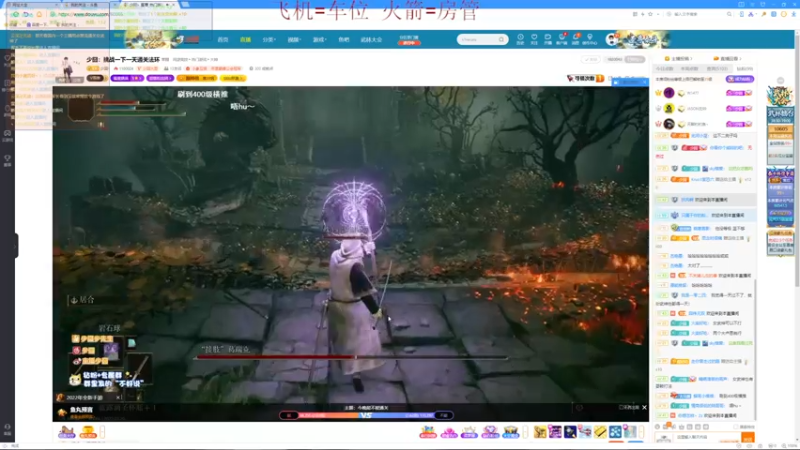Switch to the 钻粉 tab

pos(744,69)
